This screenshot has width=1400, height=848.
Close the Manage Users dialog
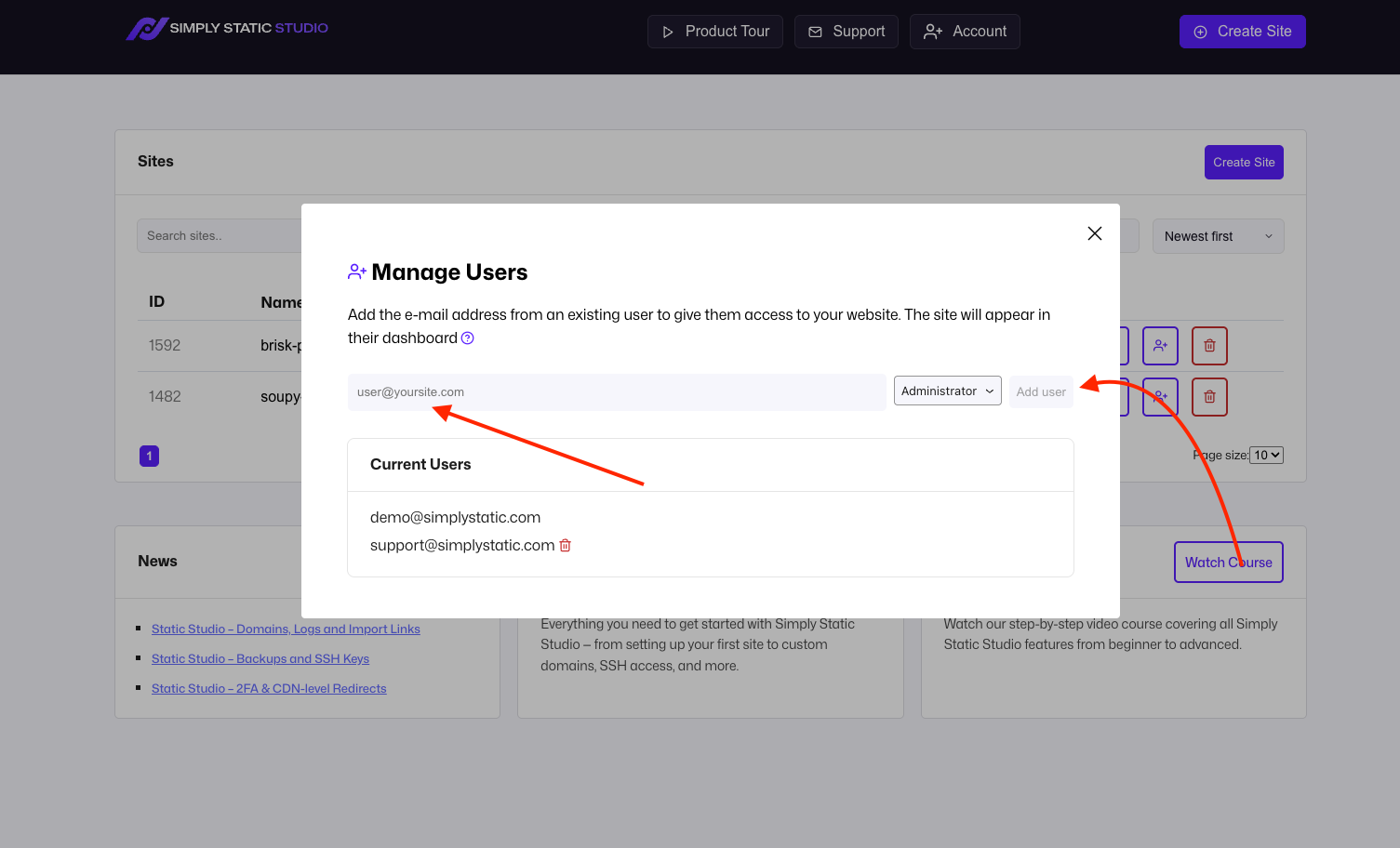tap(1095, 233)
